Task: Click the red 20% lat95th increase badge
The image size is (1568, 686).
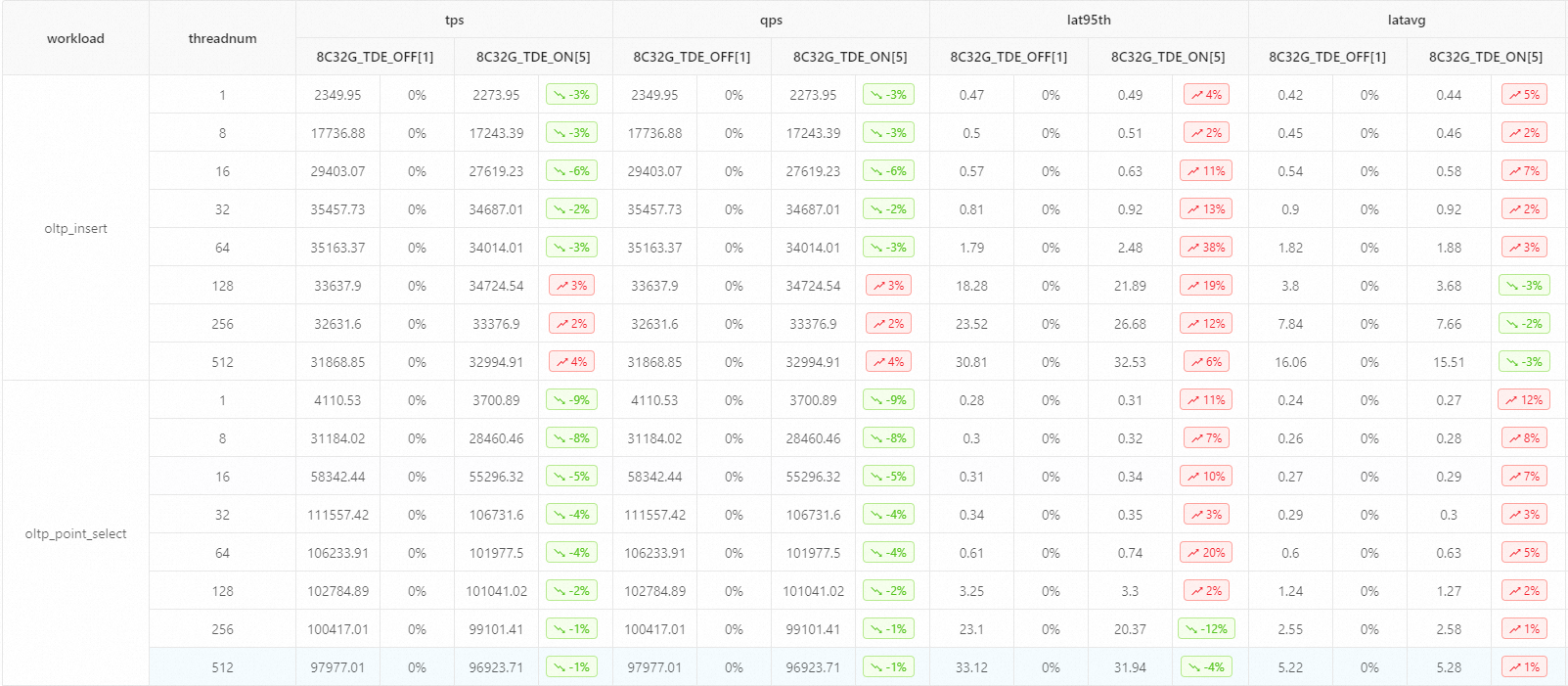Action: pyautogui.click(x=1206, y=553)
